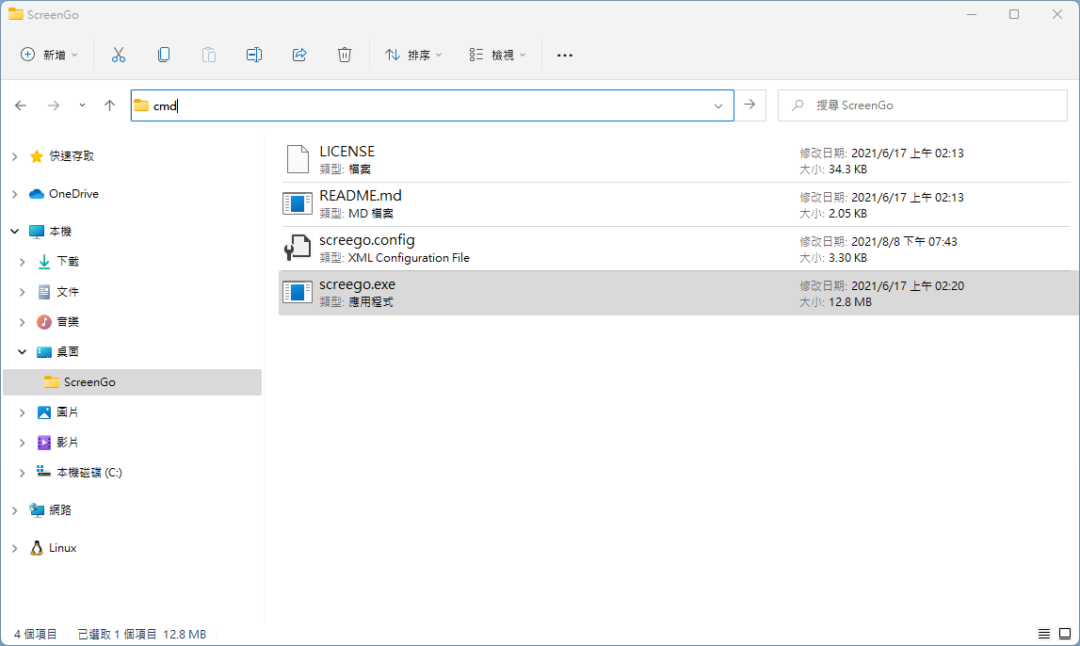The image size is (1080, 646).
Task: Expand the 本機磁碟 (C:) node
Action: (22, 472)
